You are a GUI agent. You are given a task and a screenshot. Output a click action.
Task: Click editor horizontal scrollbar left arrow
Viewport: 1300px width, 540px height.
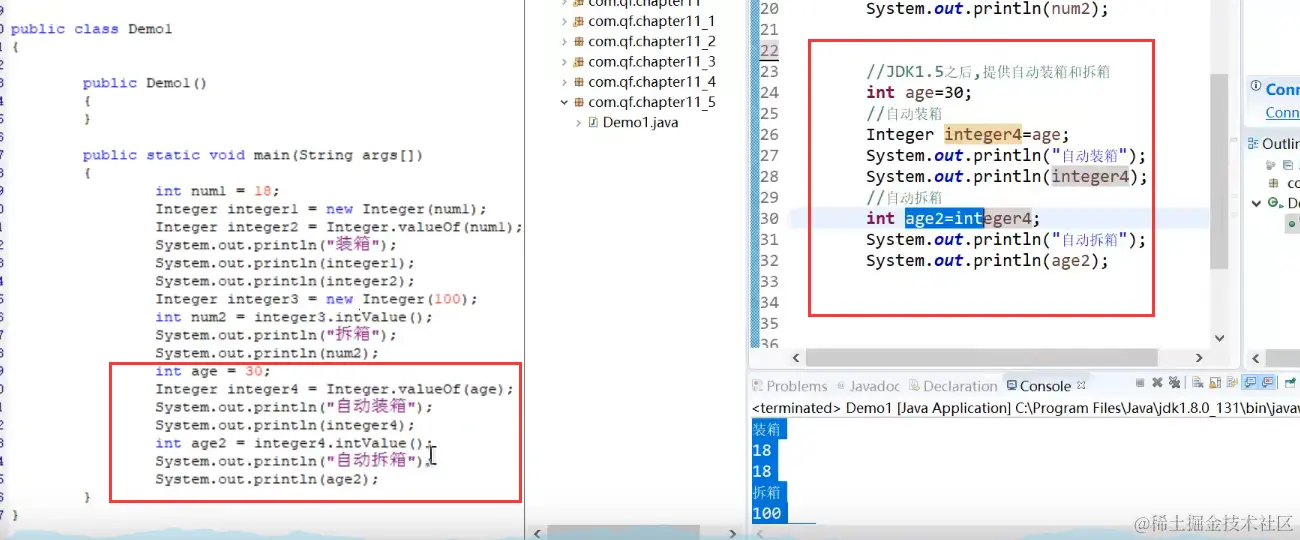(796, 357)
